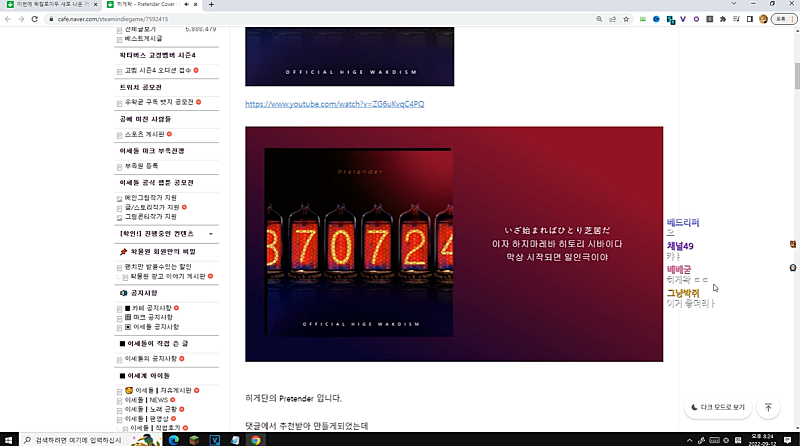Click the scroll-to-top arrow button
The image size is (800, 446).
click(x=768, y=407)
